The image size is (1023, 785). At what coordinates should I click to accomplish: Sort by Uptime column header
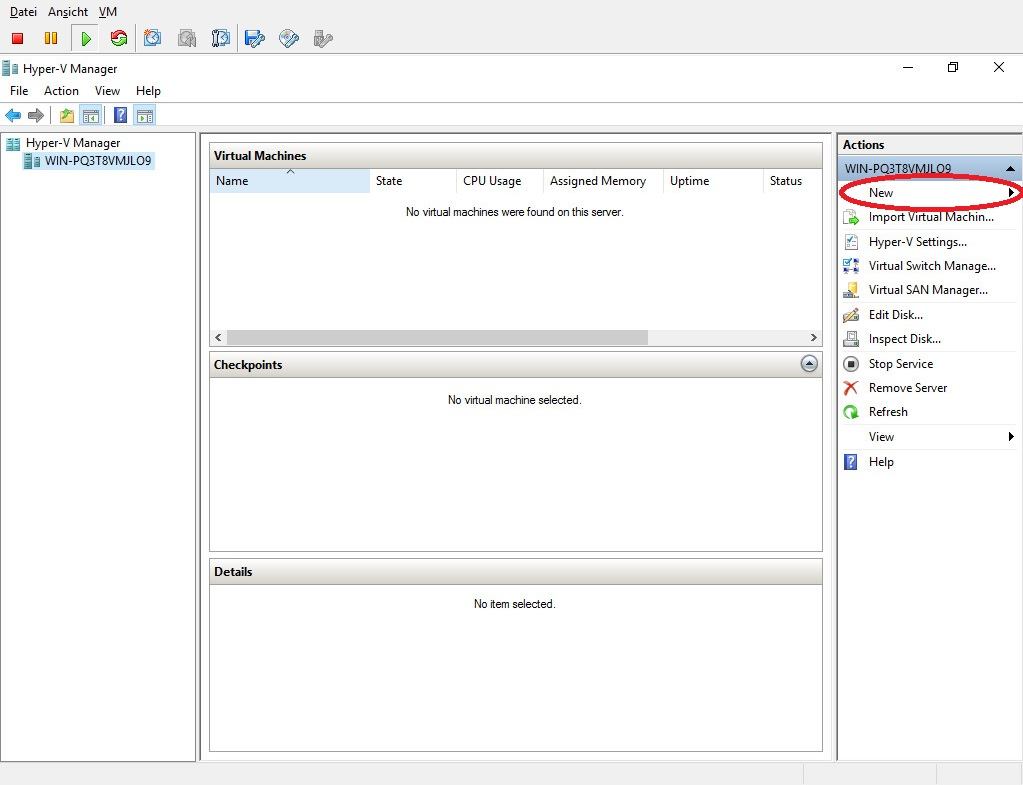713,181
